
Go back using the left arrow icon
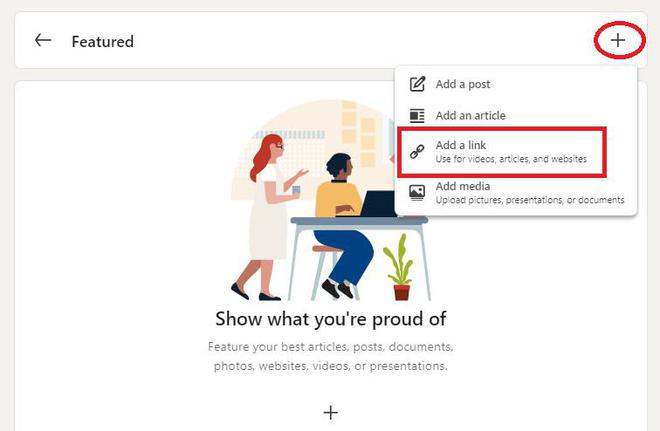point(43,40)
